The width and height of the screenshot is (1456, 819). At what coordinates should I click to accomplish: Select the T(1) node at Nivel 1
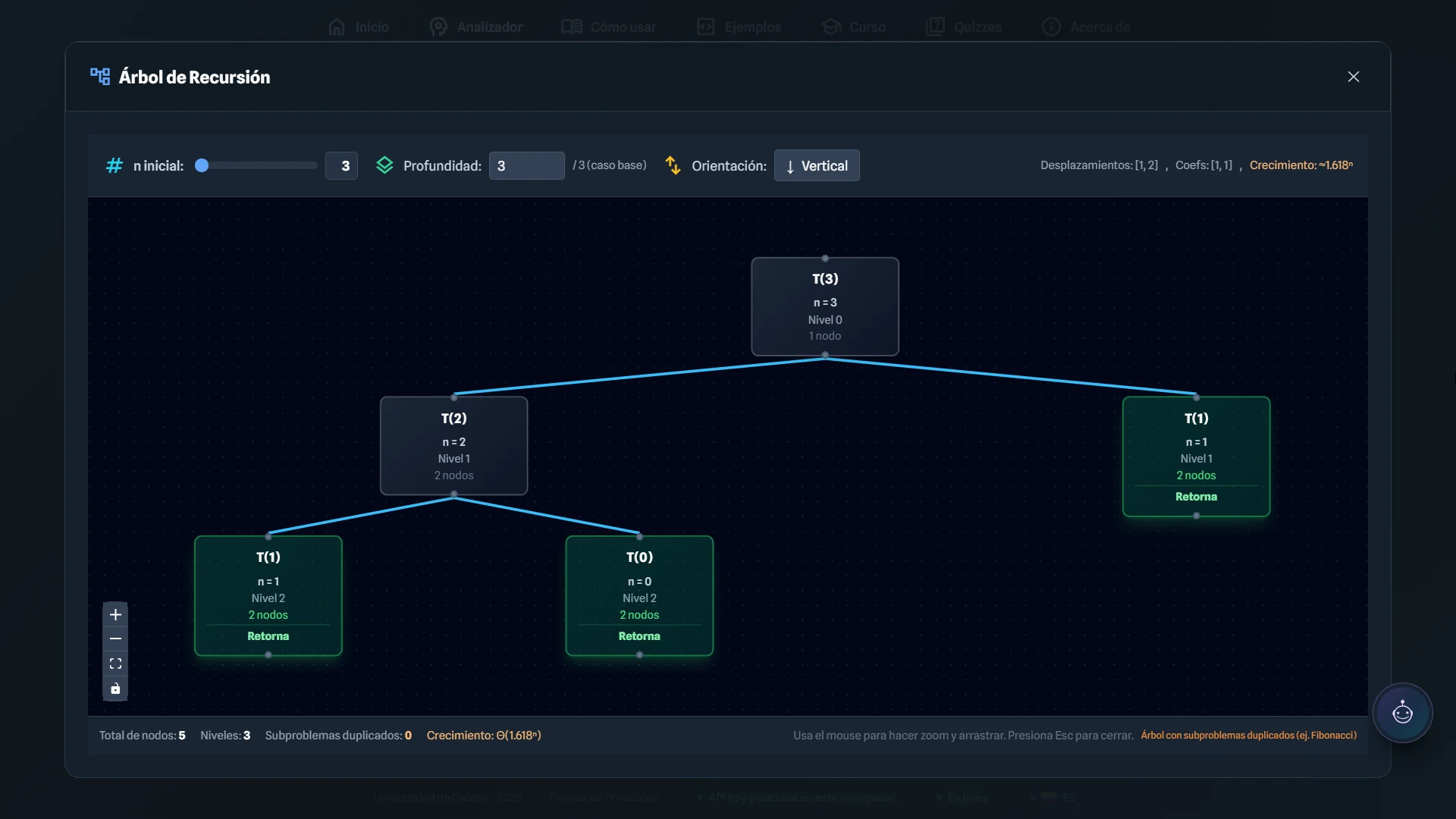[1196, 457]
